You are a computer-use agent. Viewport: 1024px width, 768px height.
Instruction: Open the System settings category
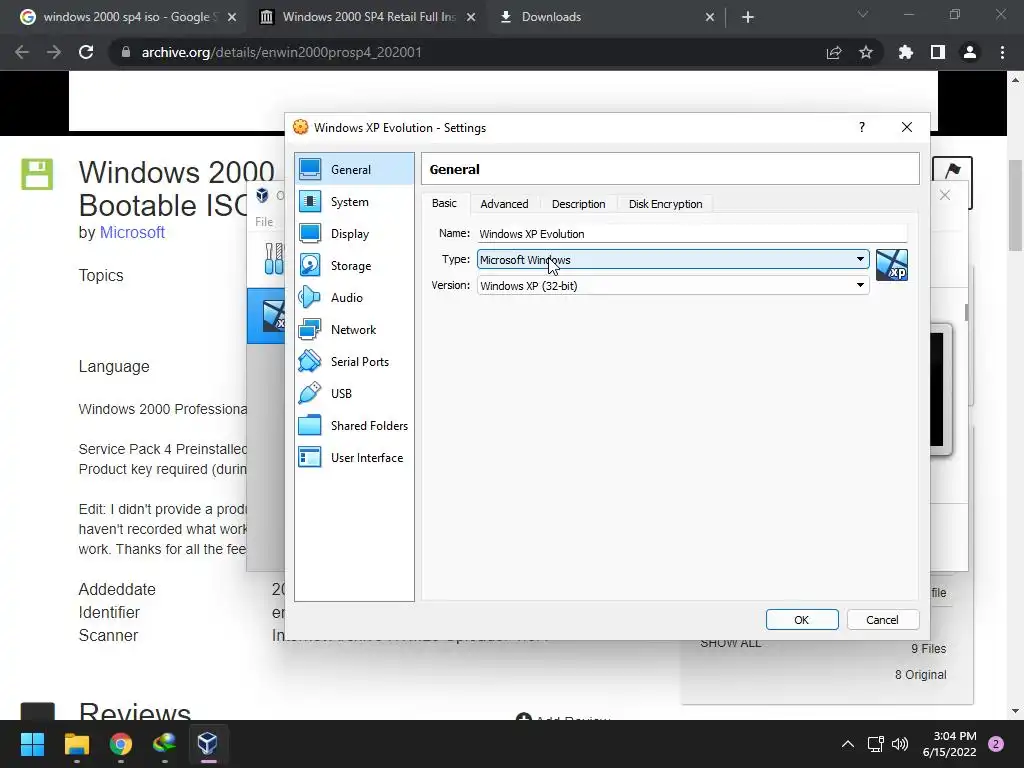tap(354, 202)
